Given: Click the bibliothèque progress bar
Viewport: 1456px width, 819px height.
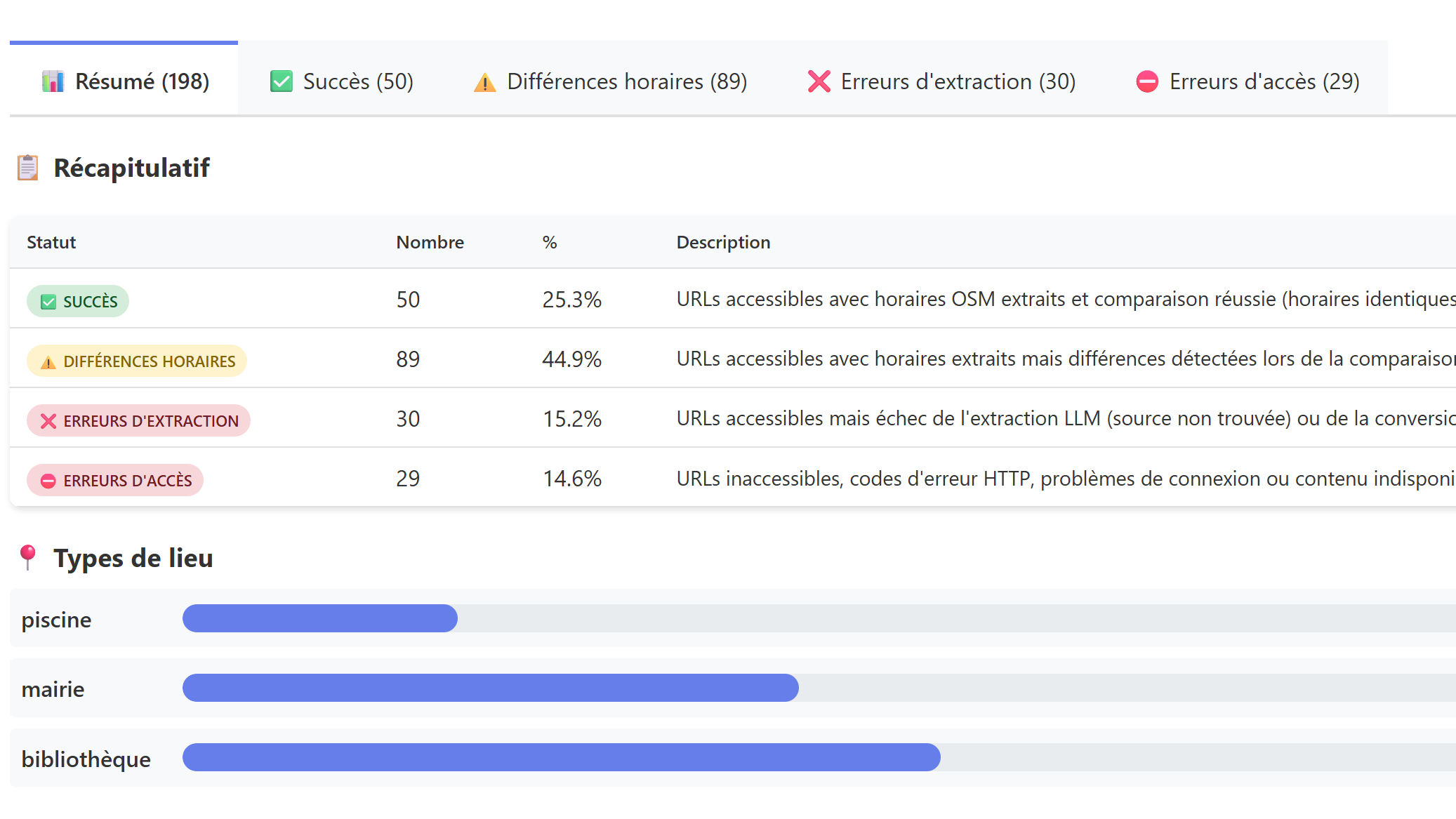Looking at the screenshot, I should click(x=819, y=757).
